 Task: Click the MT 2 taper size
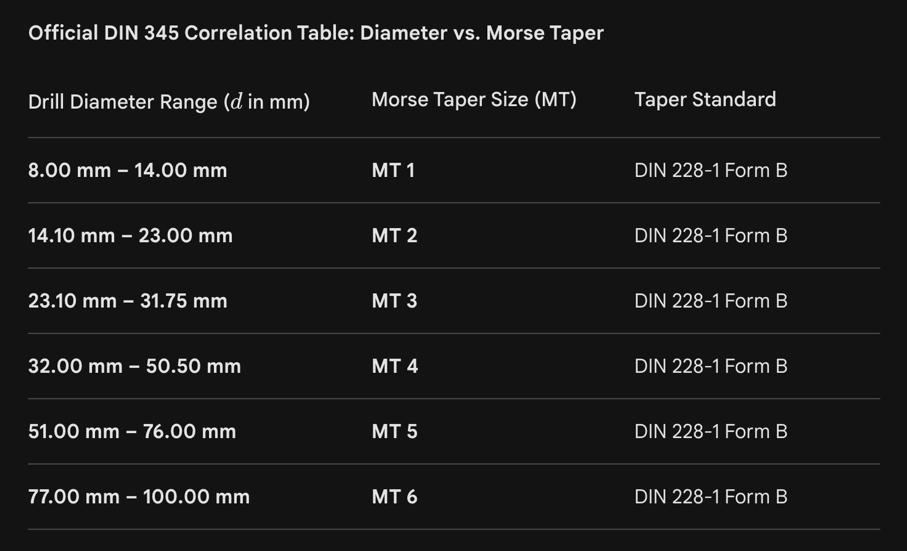point(394,236)
